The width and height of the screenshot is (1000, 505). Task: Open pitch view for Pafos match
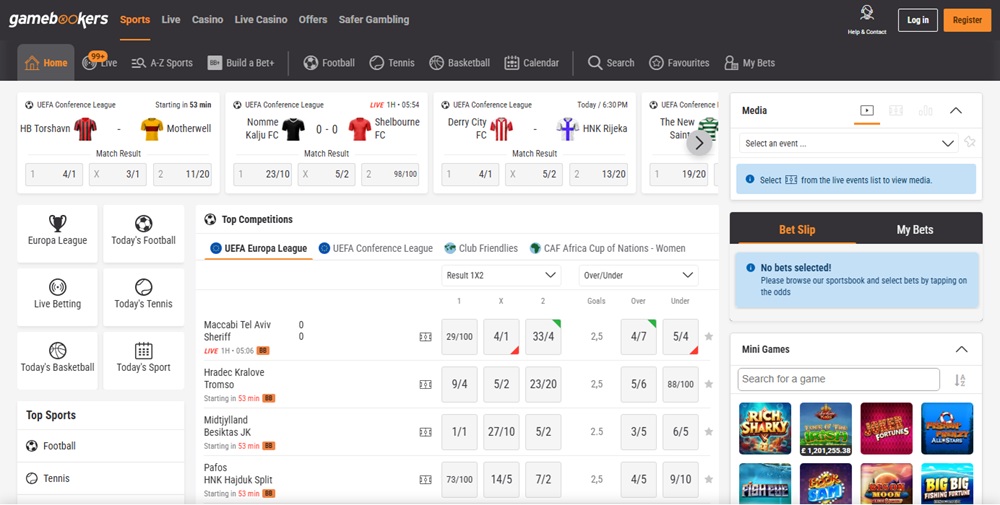pyautogui.click(x=425, y=479)
